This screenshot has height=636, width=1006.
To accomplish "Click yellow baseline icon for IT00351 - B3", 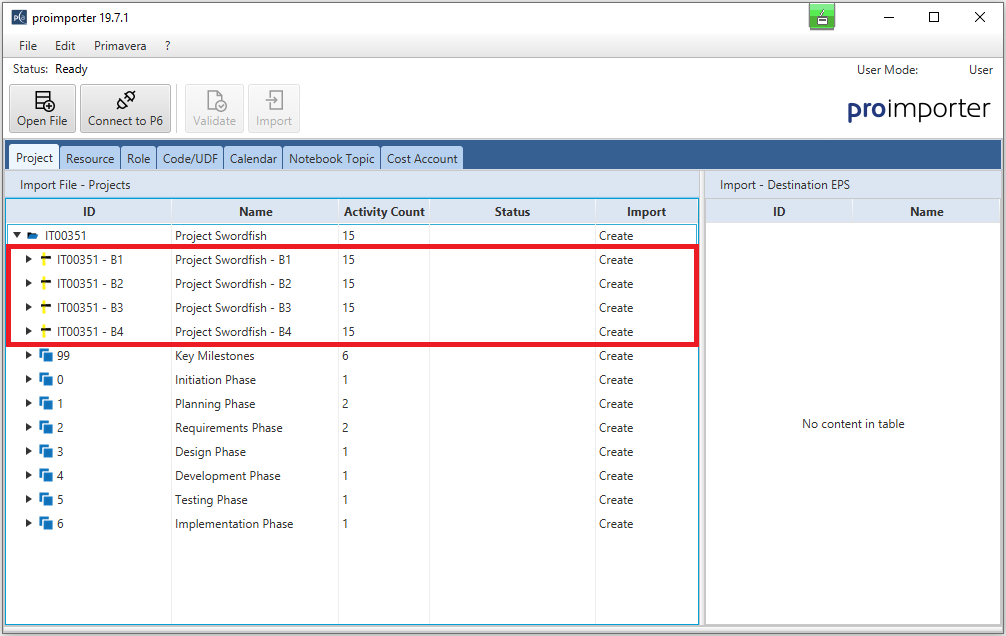I will tap(46, 307).
